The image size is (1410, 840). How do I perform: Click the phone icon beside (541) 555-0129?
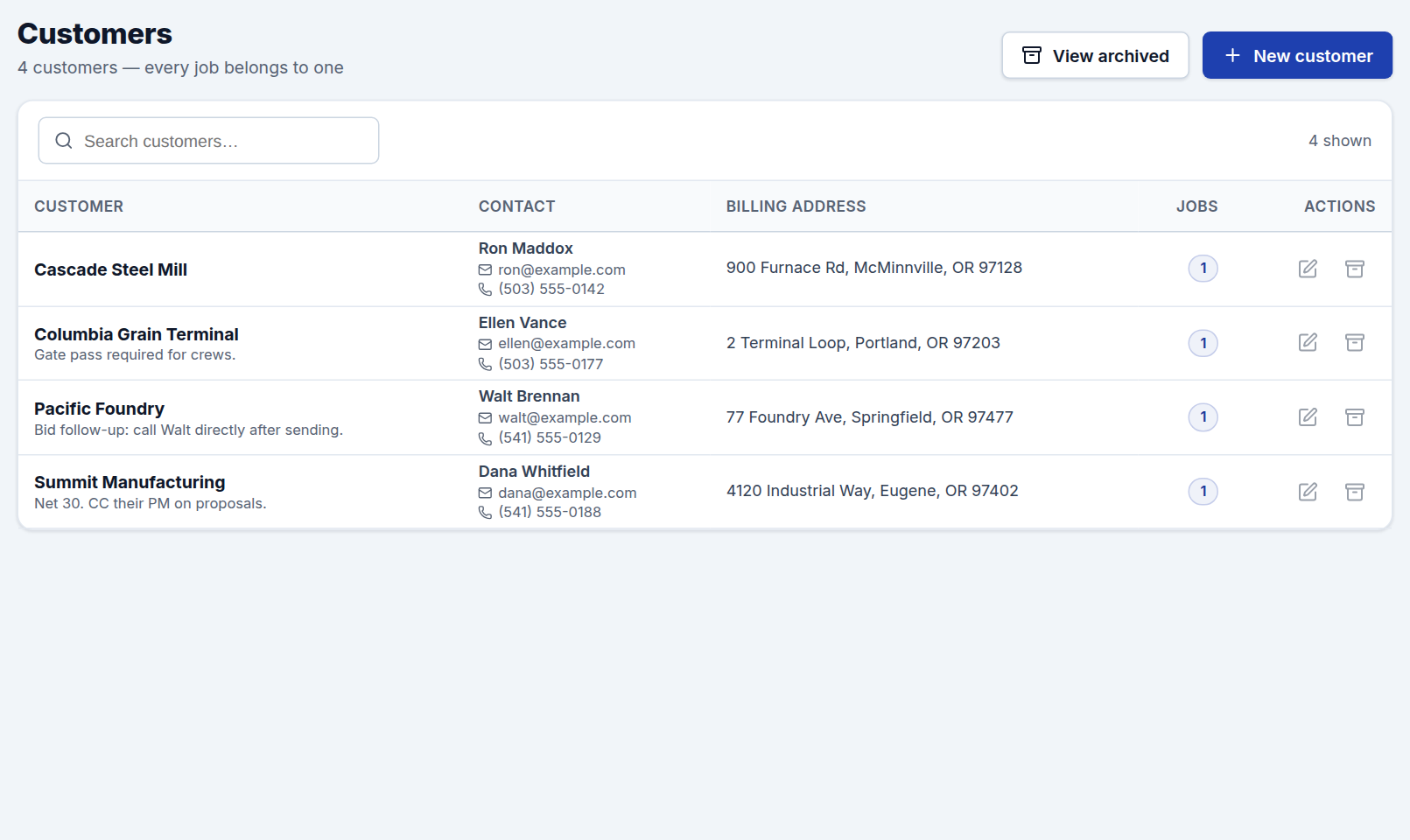[485, 438]
